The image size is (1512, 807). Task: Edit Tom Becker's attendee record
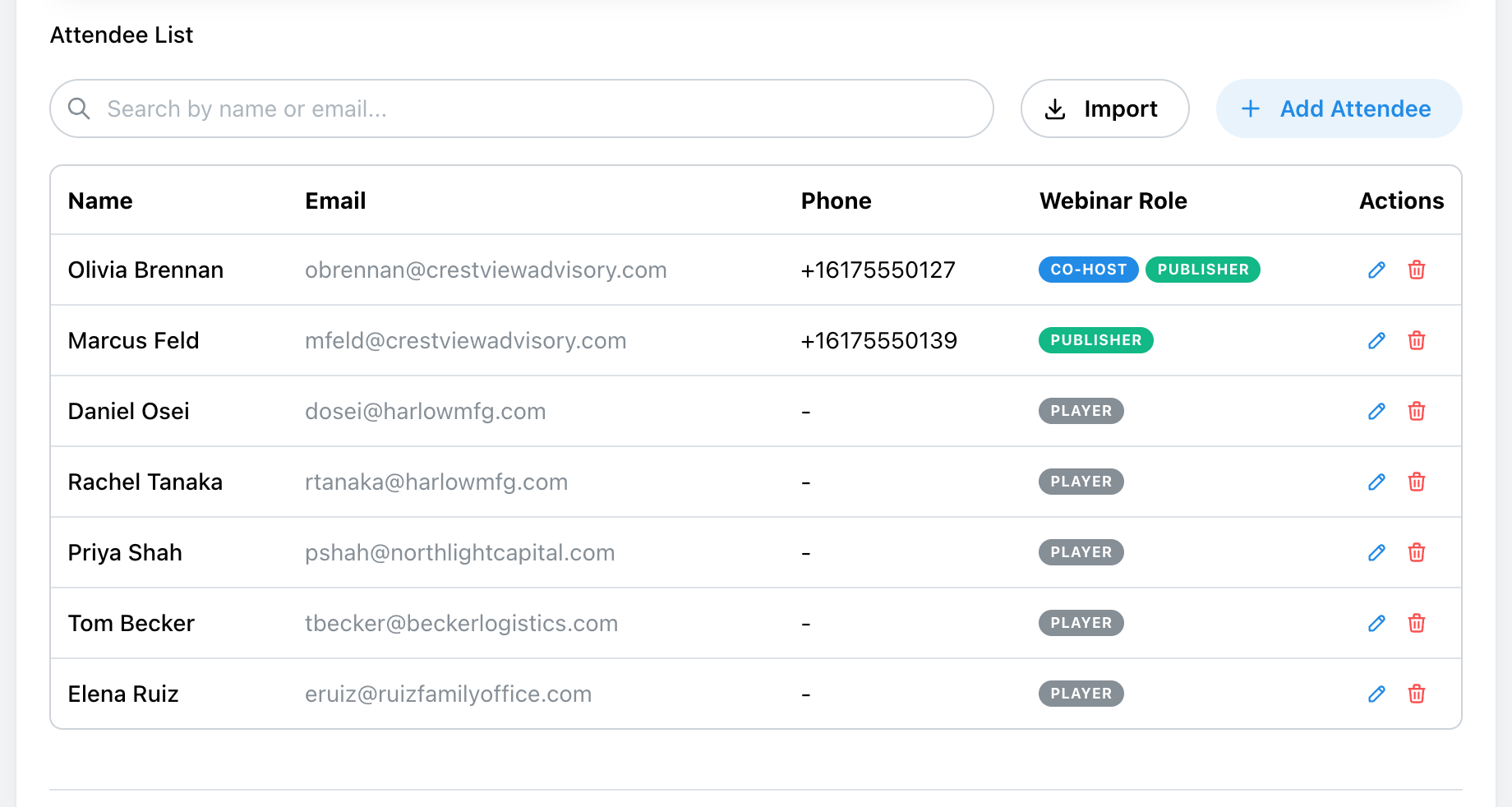coord(1377,623)
